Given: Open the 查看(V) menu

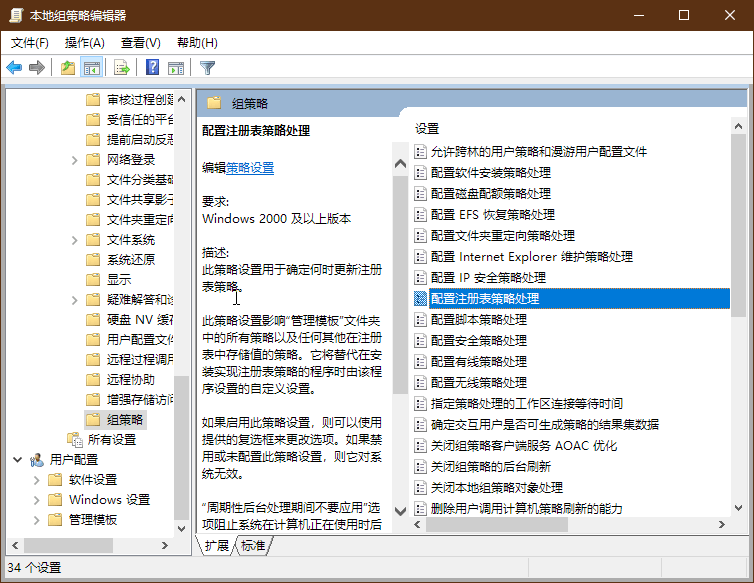Looking at the screenshot, I should pos(140,43).
